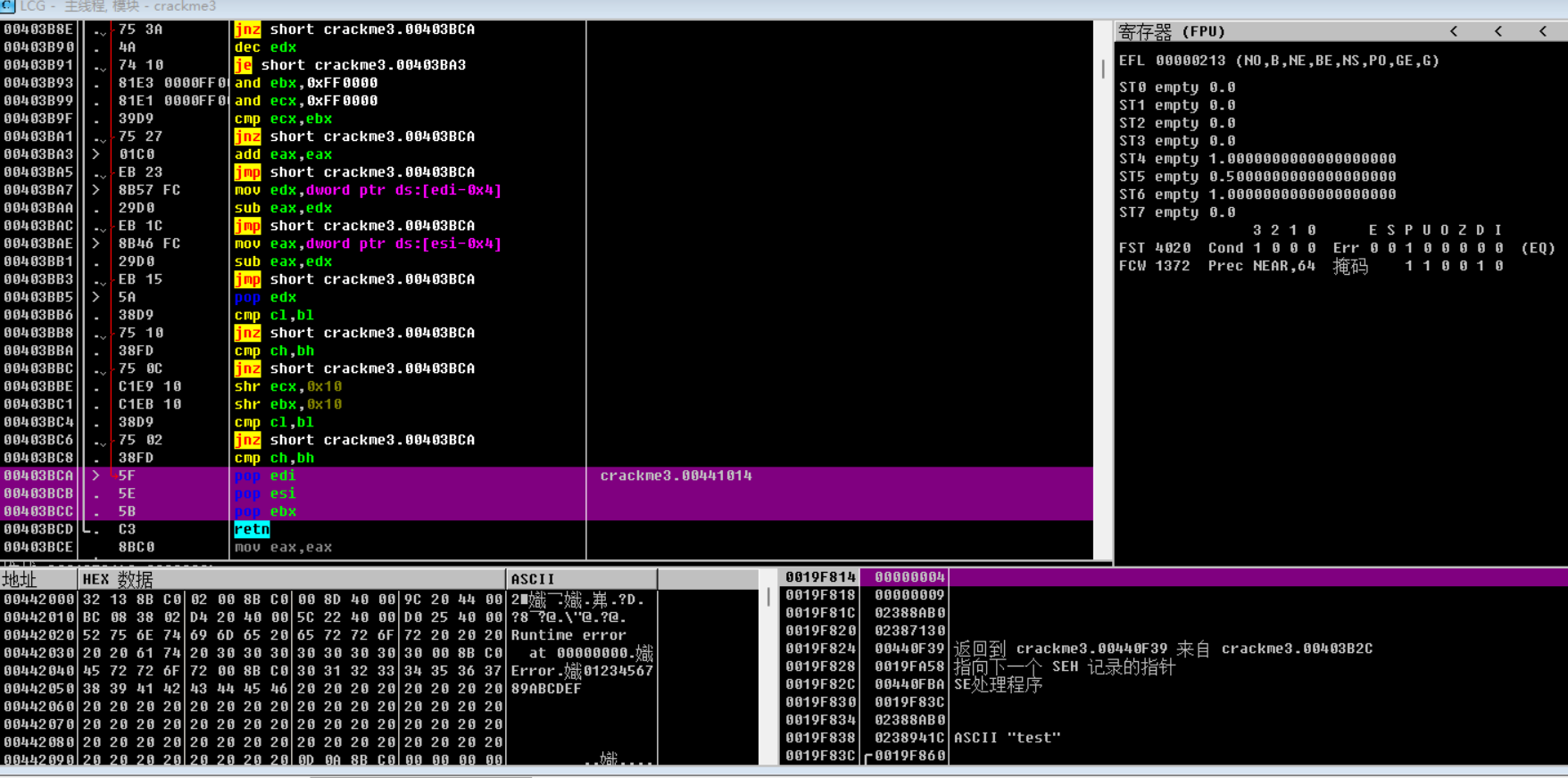Click the FCW 1372 control word line

tap(1311, 266)
